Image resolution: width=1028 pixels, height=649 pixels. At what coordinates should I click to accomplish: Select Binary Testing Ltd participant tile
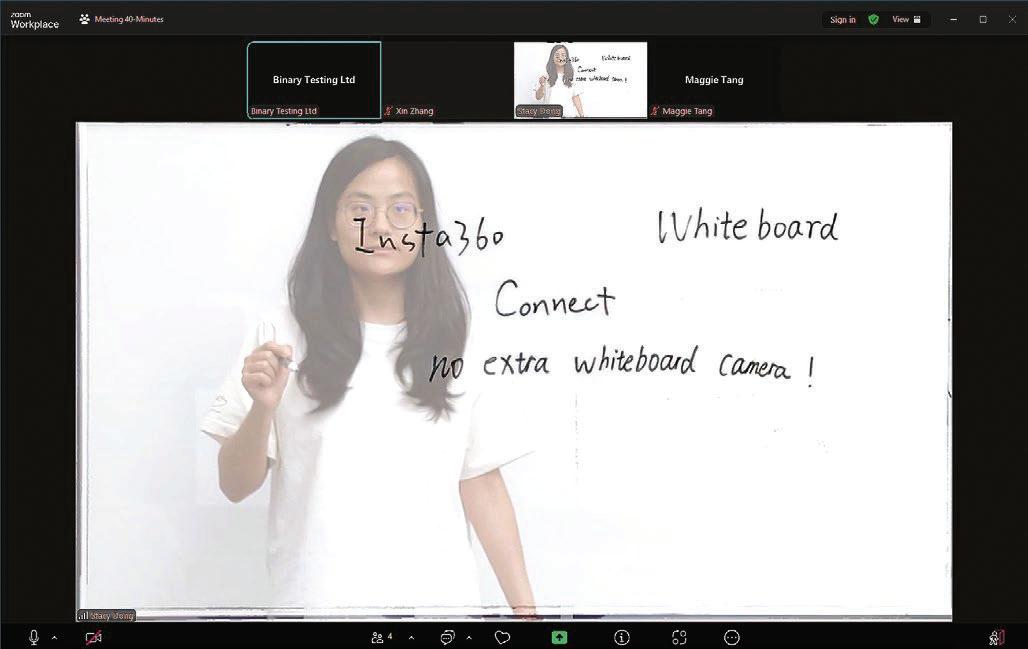(x=314, y=80)
